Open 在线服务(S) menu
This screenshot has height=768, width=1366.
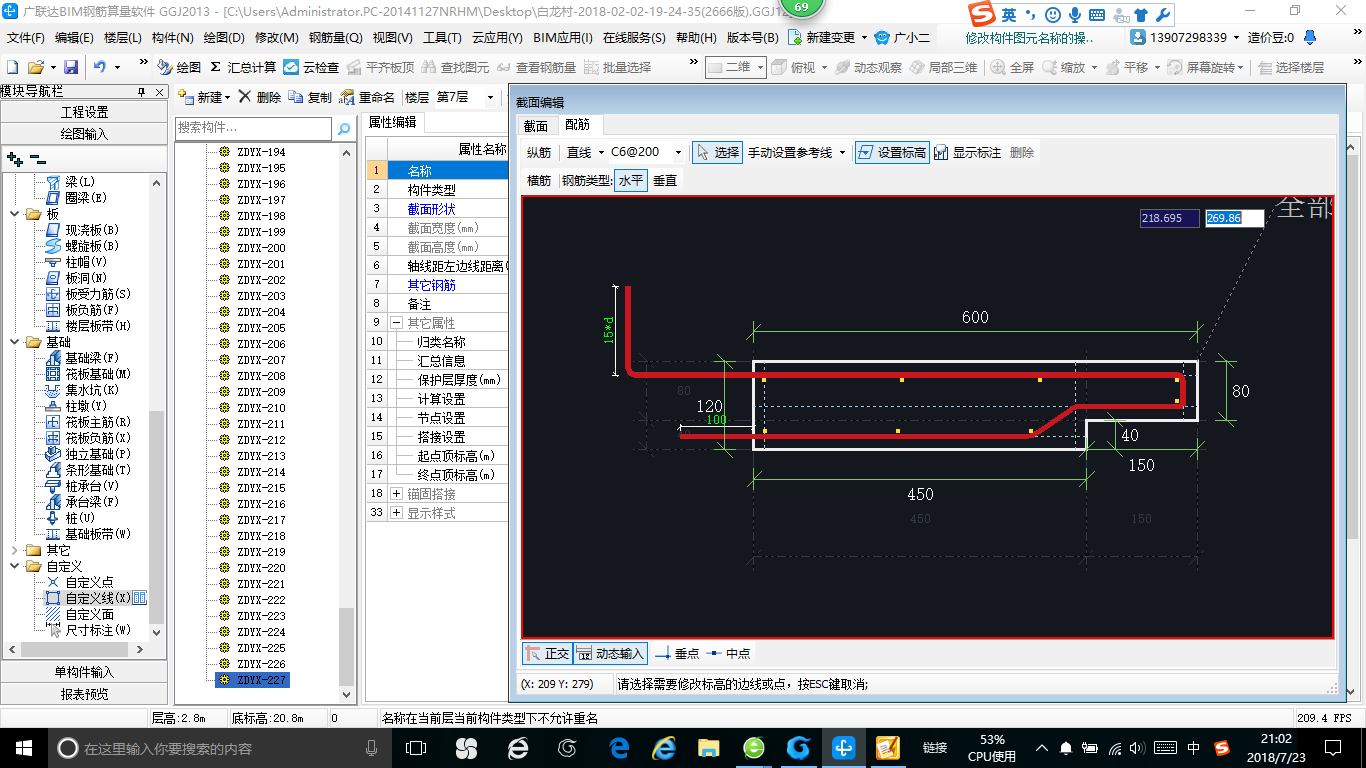coord(634,37)
